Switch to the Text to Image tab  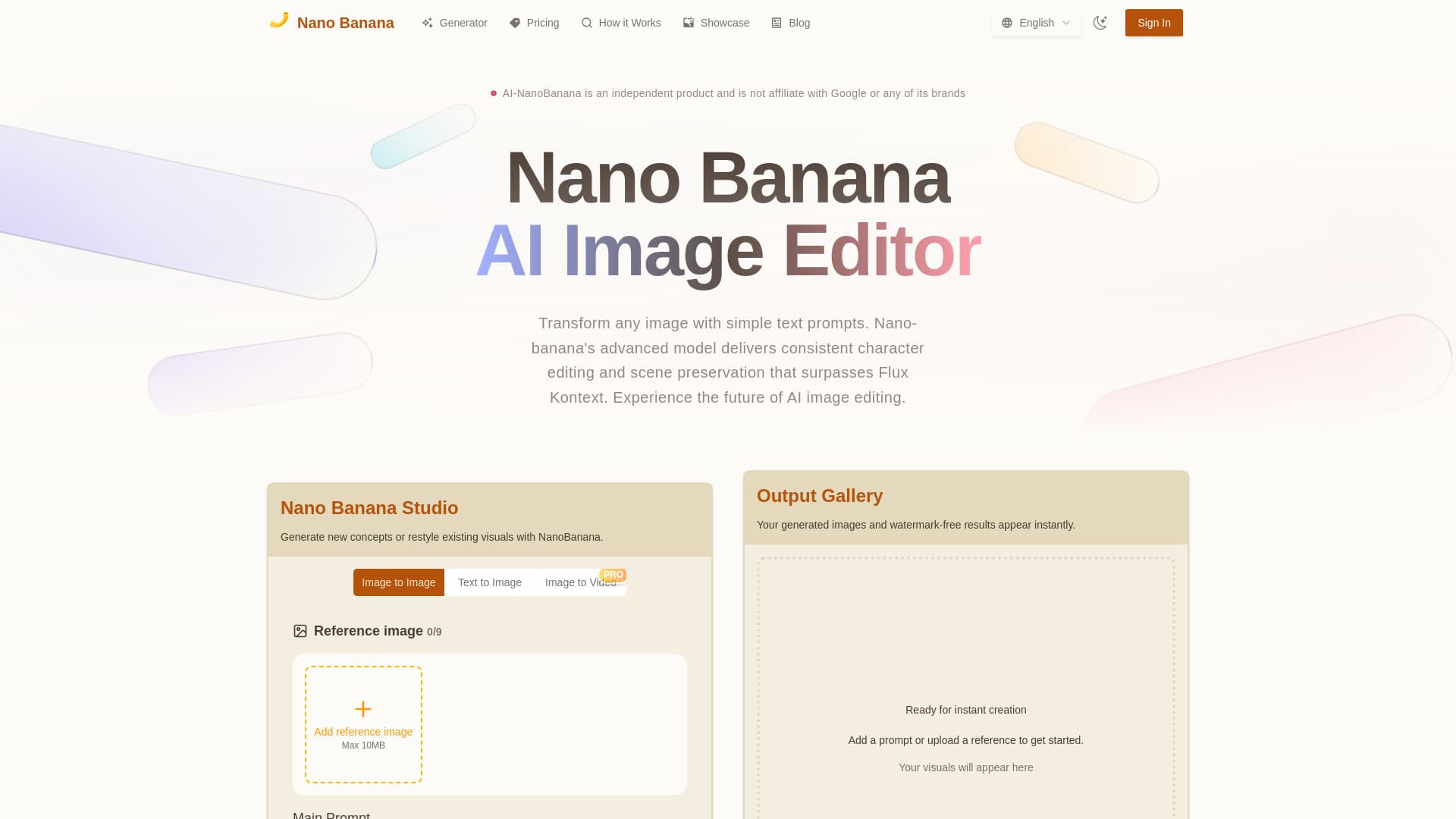[x=489, y=582]
